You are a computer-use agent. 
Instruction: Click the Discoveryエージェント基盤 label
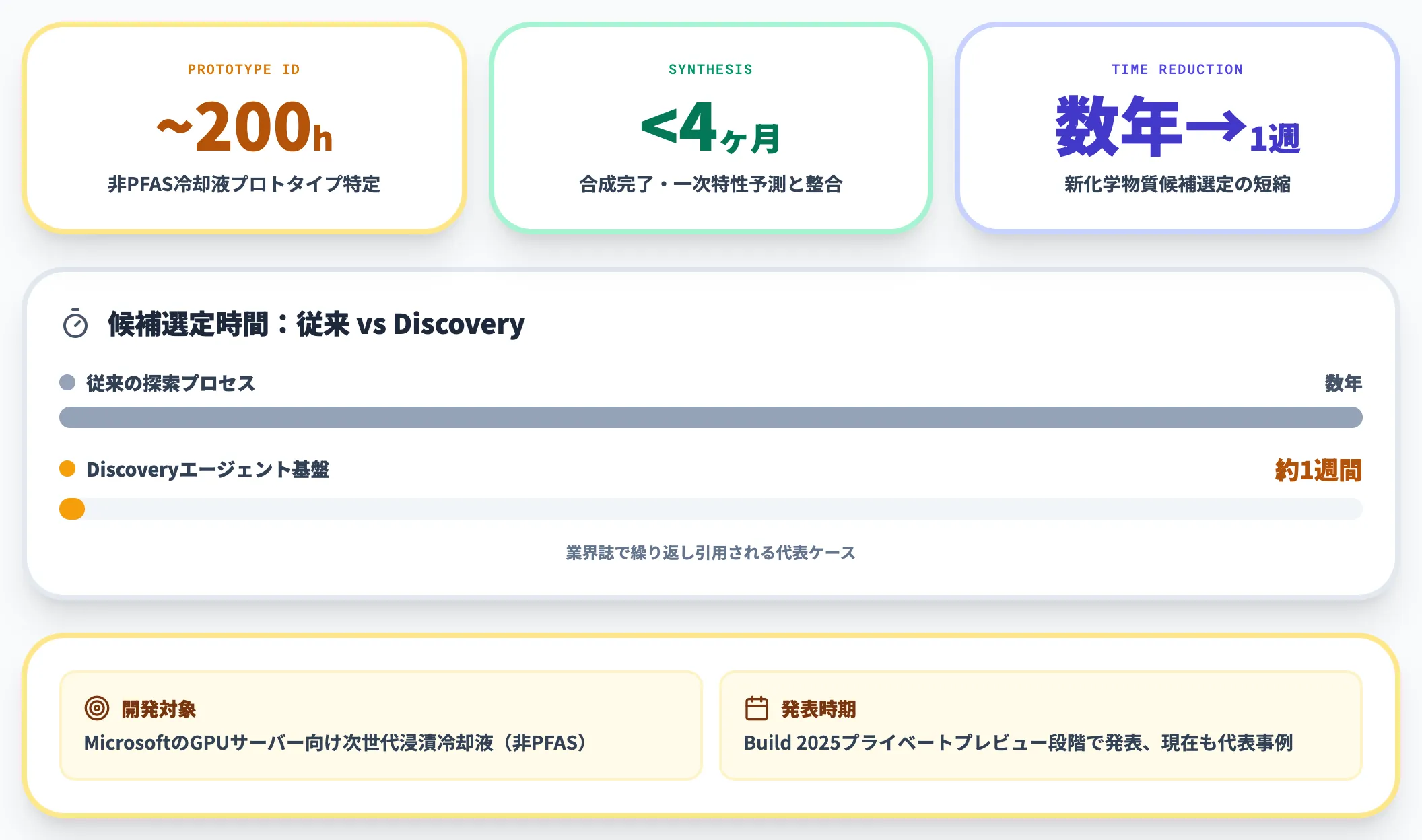pos(207,469)
